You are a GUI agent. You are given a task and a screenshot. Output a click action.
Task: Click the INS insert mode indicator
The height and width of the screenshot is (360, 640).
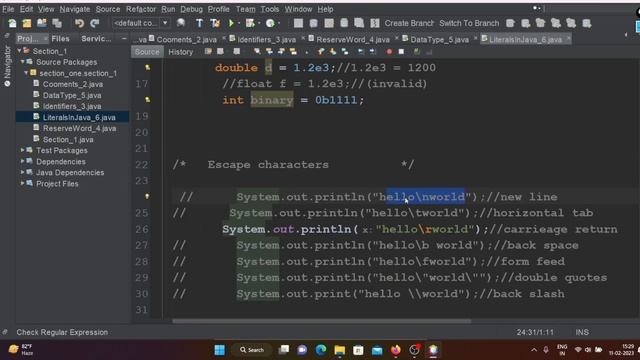point(582,332)
